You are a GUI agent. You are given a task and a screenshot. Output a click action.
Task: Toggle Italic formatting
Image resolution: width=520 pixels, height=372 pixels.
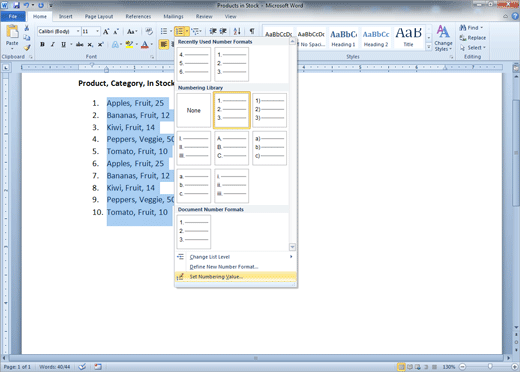point(52,44)
